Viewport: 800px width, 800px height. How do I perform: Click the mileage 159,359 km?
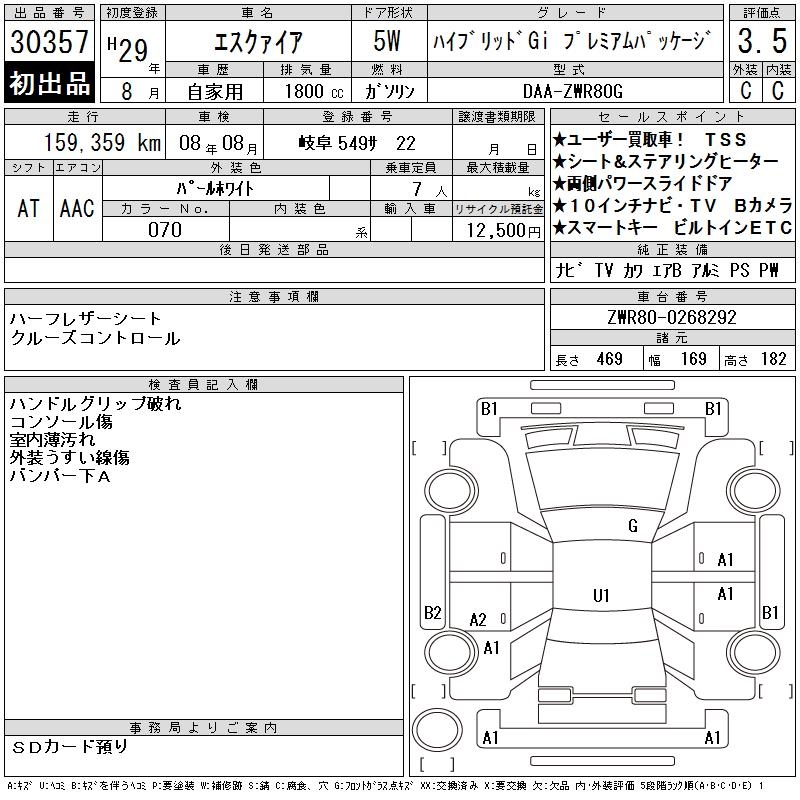(x=102, y=143)
